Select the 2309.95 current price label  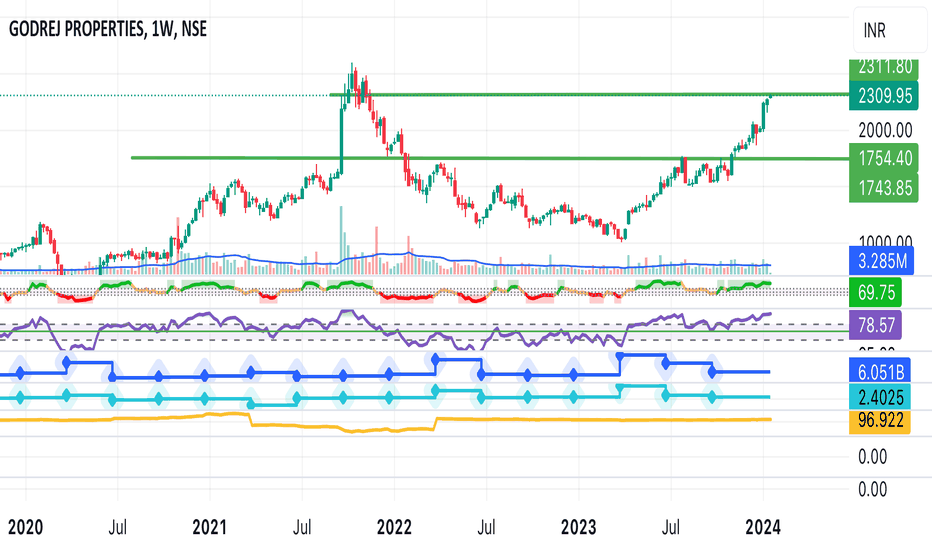coord(883,96)
